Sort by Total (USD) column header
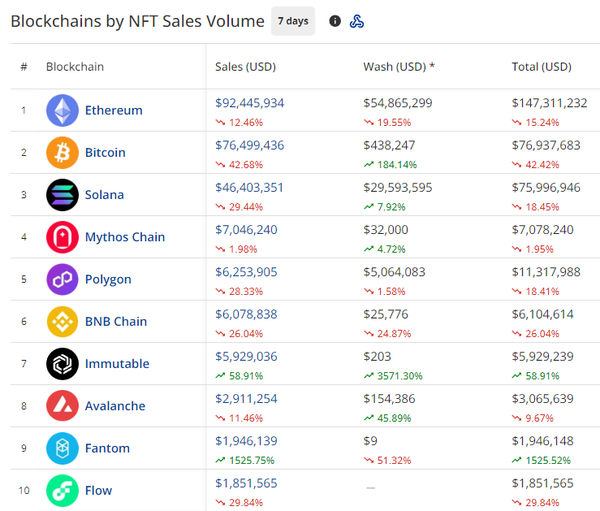This screenshot has height=511, width=600. (541, 67)
